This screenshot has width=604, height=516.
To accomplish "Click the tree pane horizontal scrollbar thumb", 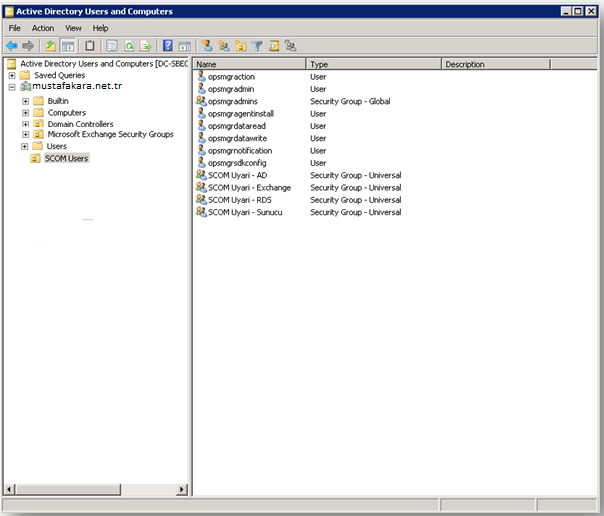I will click(68, 489).
